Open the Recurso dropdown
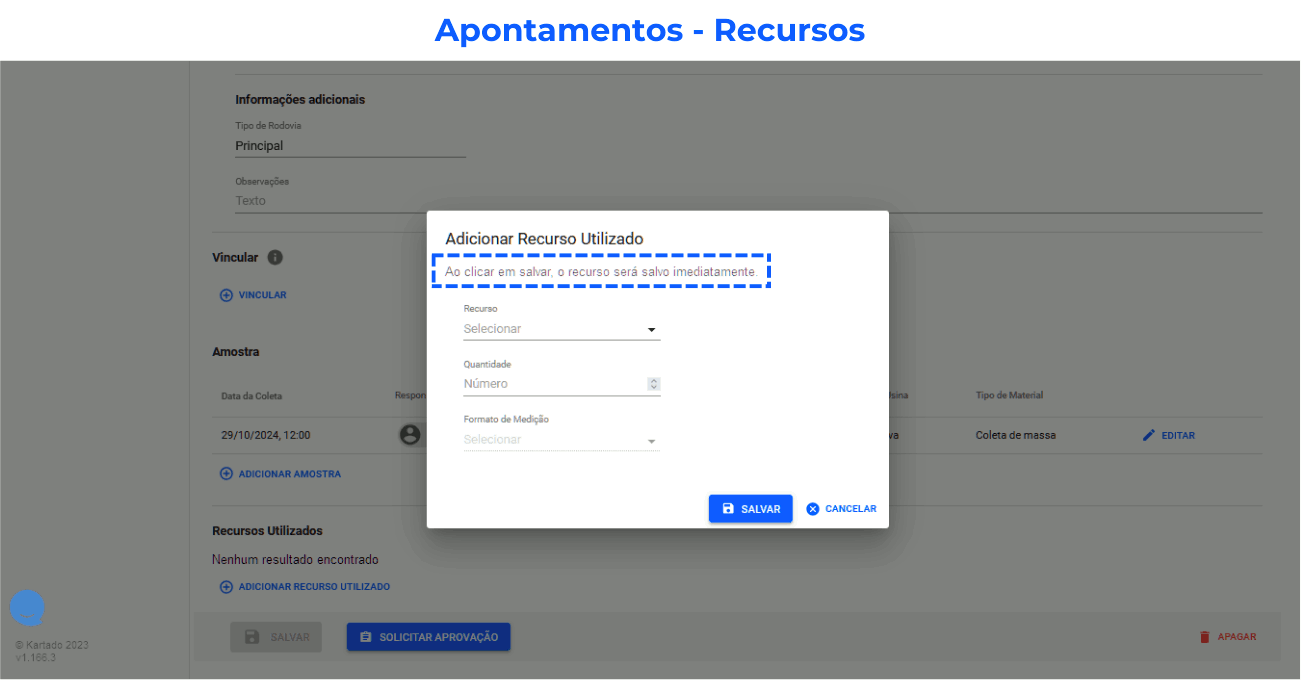 (x=561, y=329)
